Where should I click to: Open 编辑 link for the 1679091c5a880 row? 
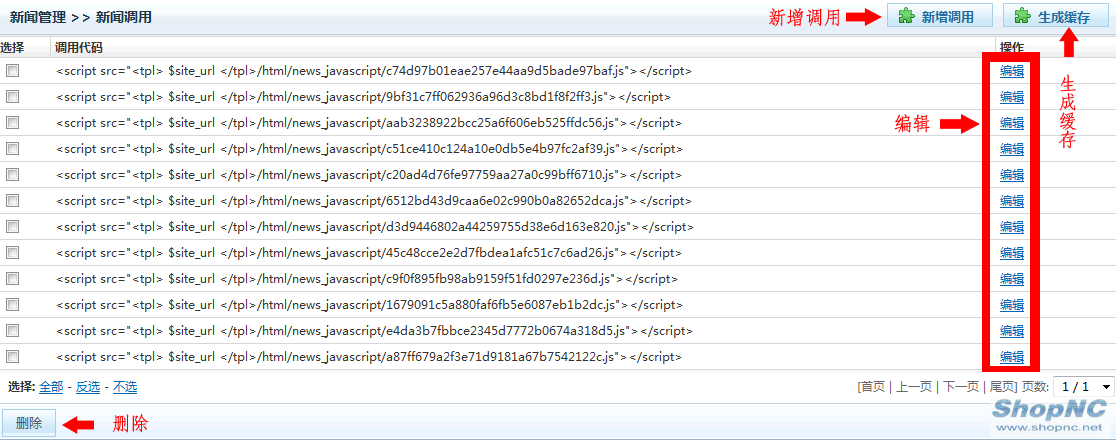point(1011,305)
